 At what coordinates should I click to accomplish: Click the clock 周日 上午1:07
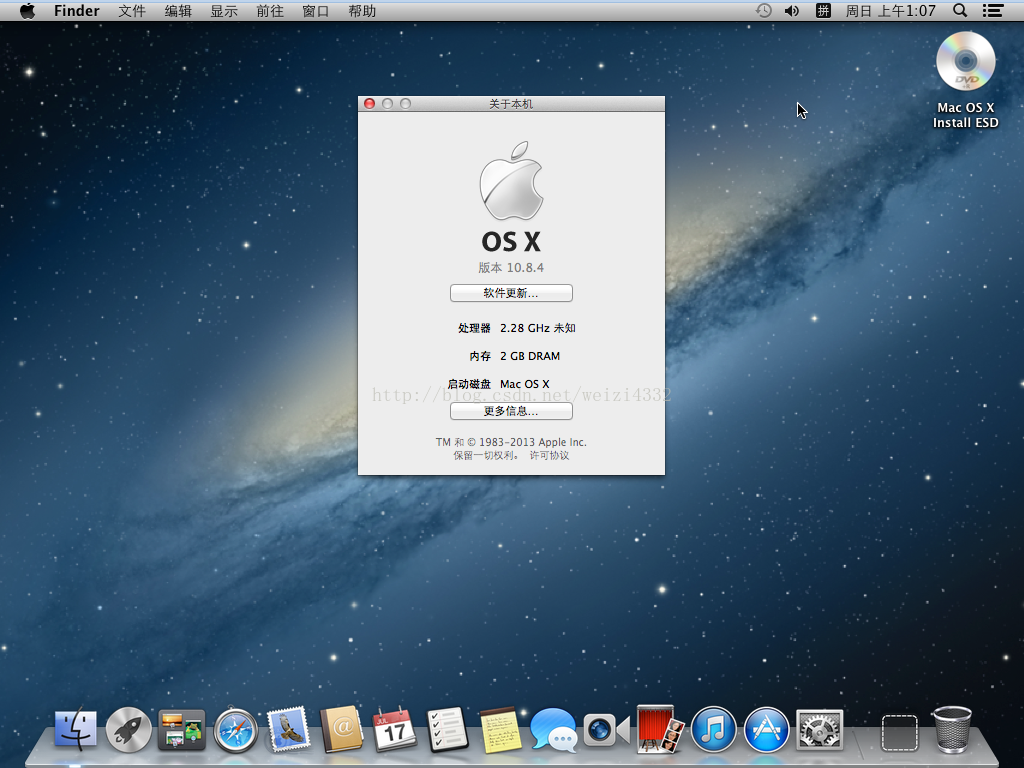(x=890, y=11)
